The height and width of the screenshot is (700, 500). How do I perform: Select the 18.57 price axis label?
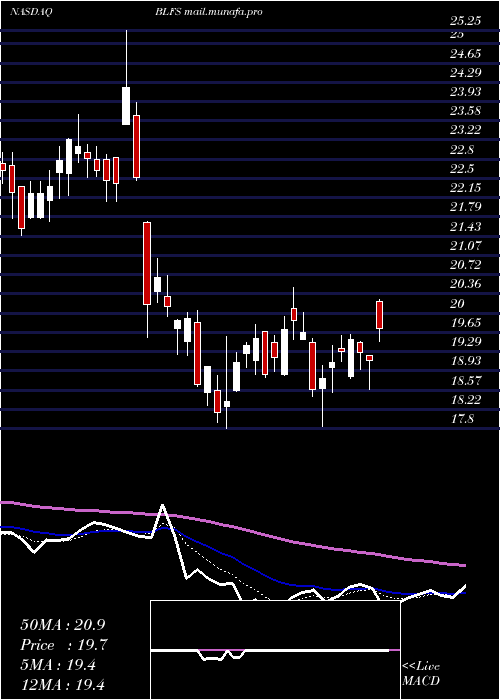pyautogui.click(x=466, y=380)
